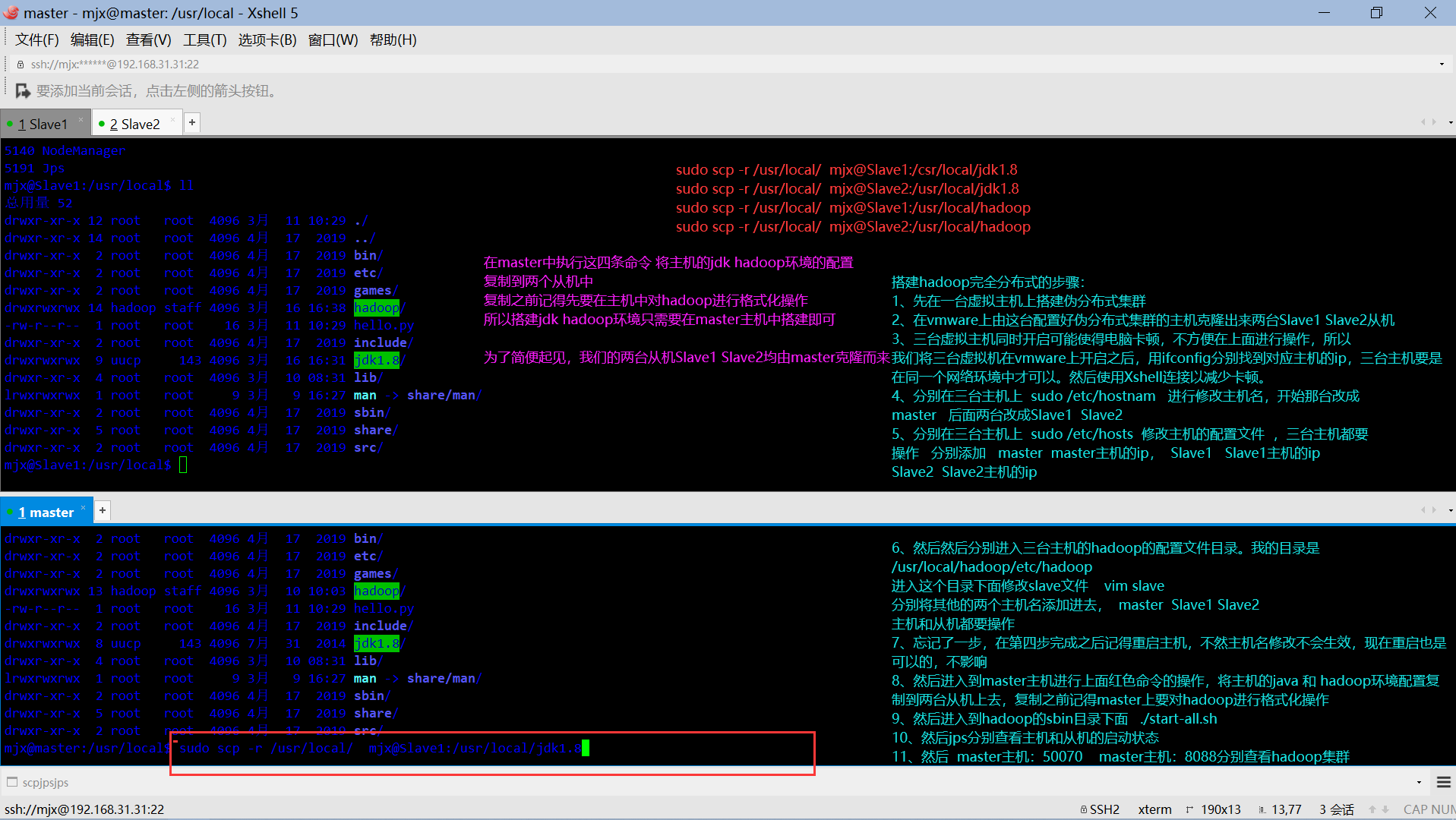The image size is (1456, 820).
Task: Click the + button to open new tab
Action: pyautogui.click(x=191, y=121)
